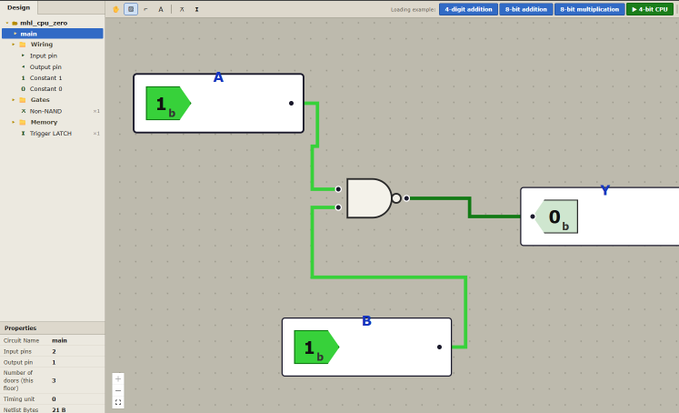Select Trigger LATCH tree item
The width and height of the screenshot is (679, 413).
tap(52, 133)
